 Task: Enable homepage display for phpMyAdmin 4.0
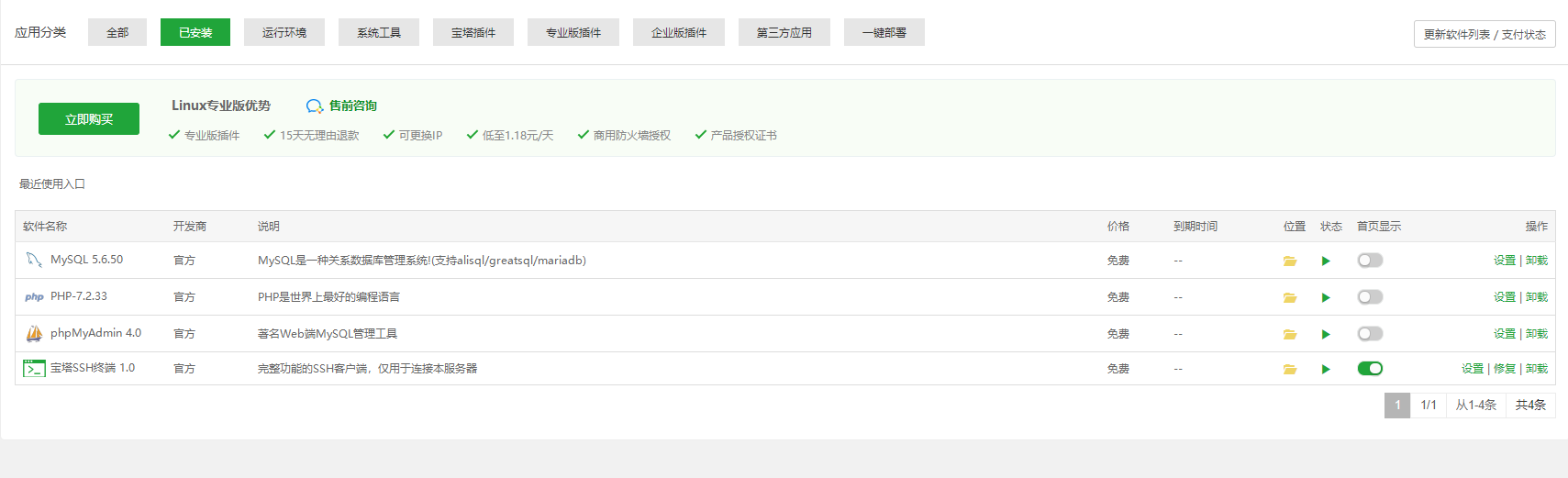[1370, 334]
